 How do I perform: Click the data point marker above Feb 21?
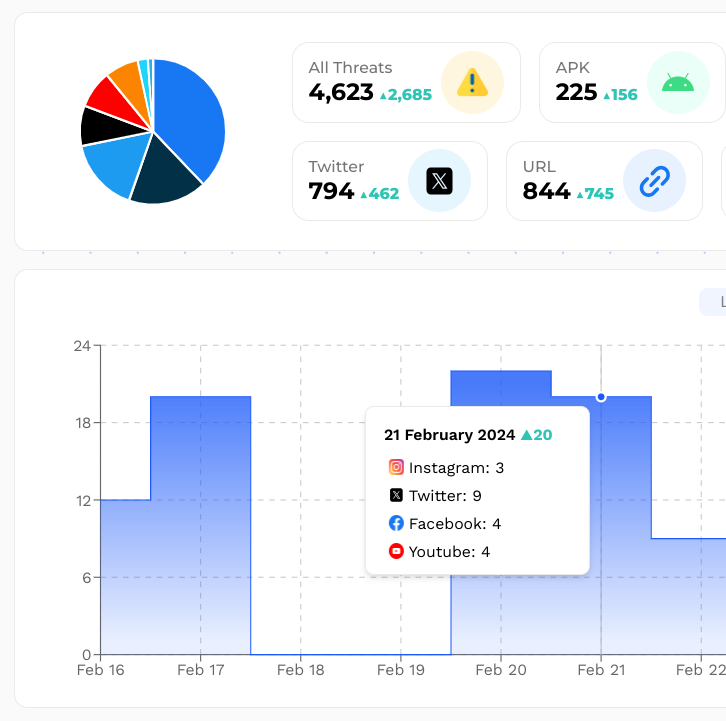pos(601,397)
